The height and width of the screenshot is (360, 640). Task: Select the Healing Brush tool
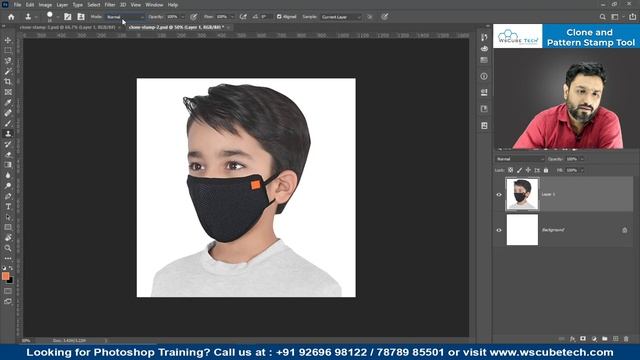(8, 113)
